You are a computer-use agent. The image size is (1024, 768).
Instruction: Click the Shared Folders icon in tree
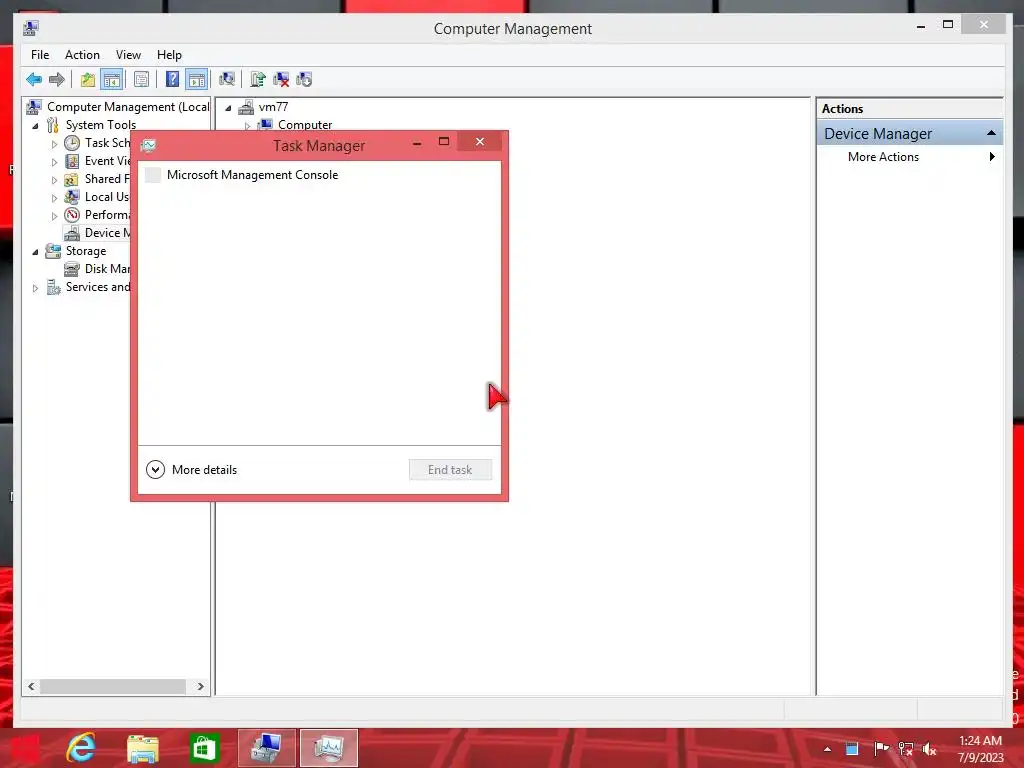72,179
